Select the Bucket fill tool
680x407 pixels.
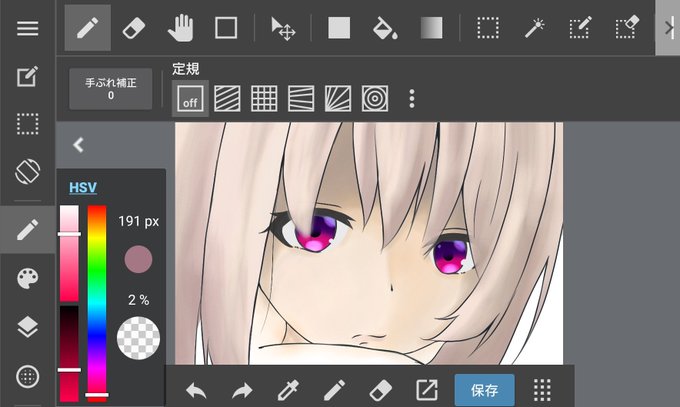pos(385,28)
